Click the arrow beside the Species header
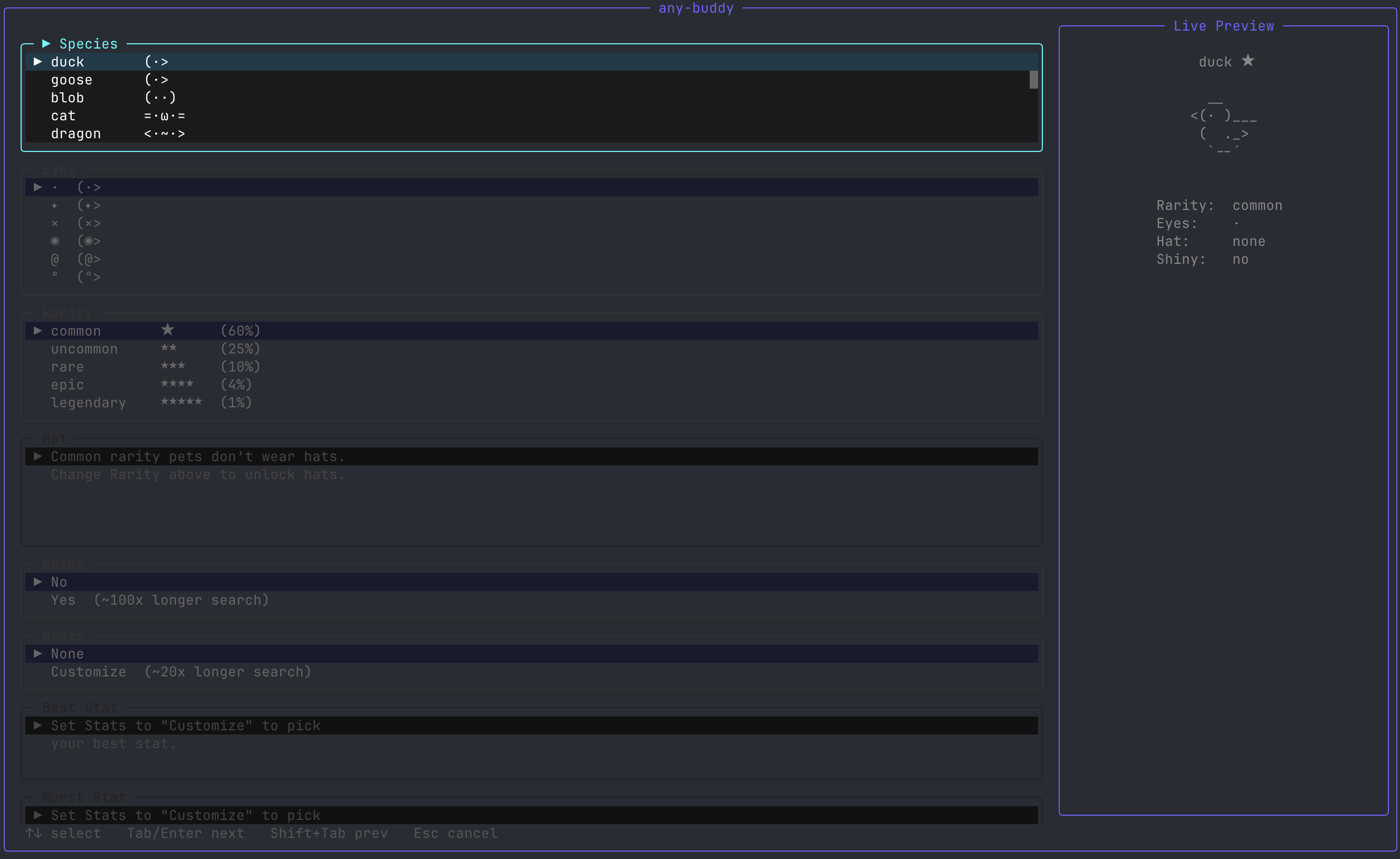 point(46,44)
